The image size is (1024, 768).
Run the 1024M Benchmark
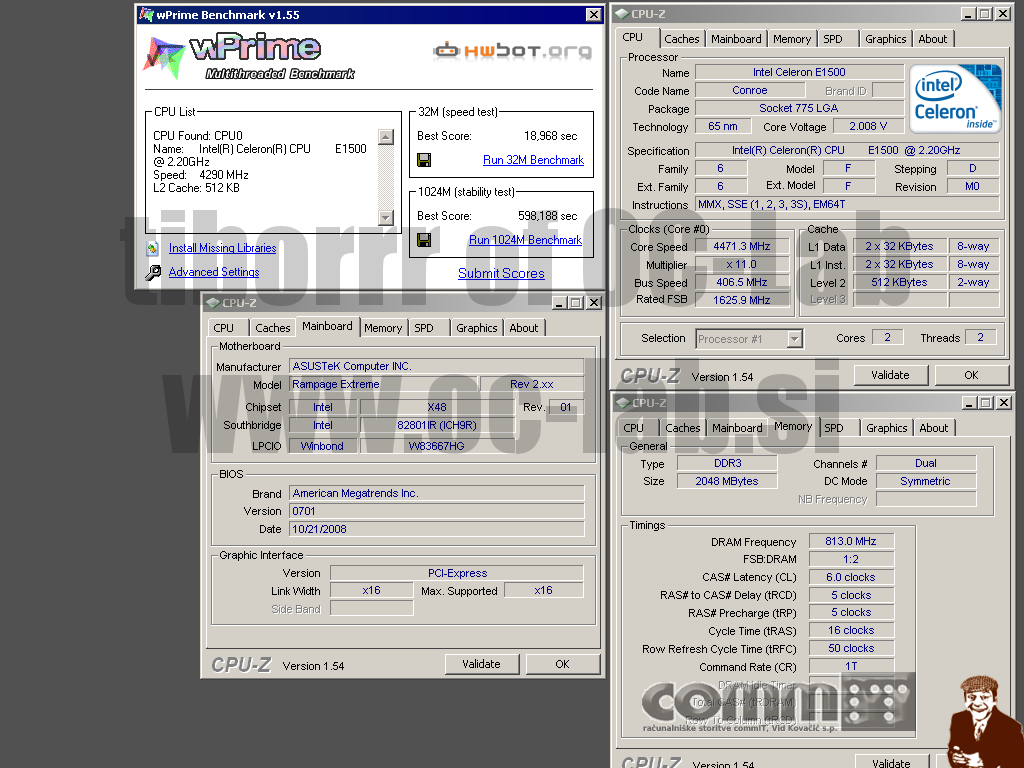point(525,240)
